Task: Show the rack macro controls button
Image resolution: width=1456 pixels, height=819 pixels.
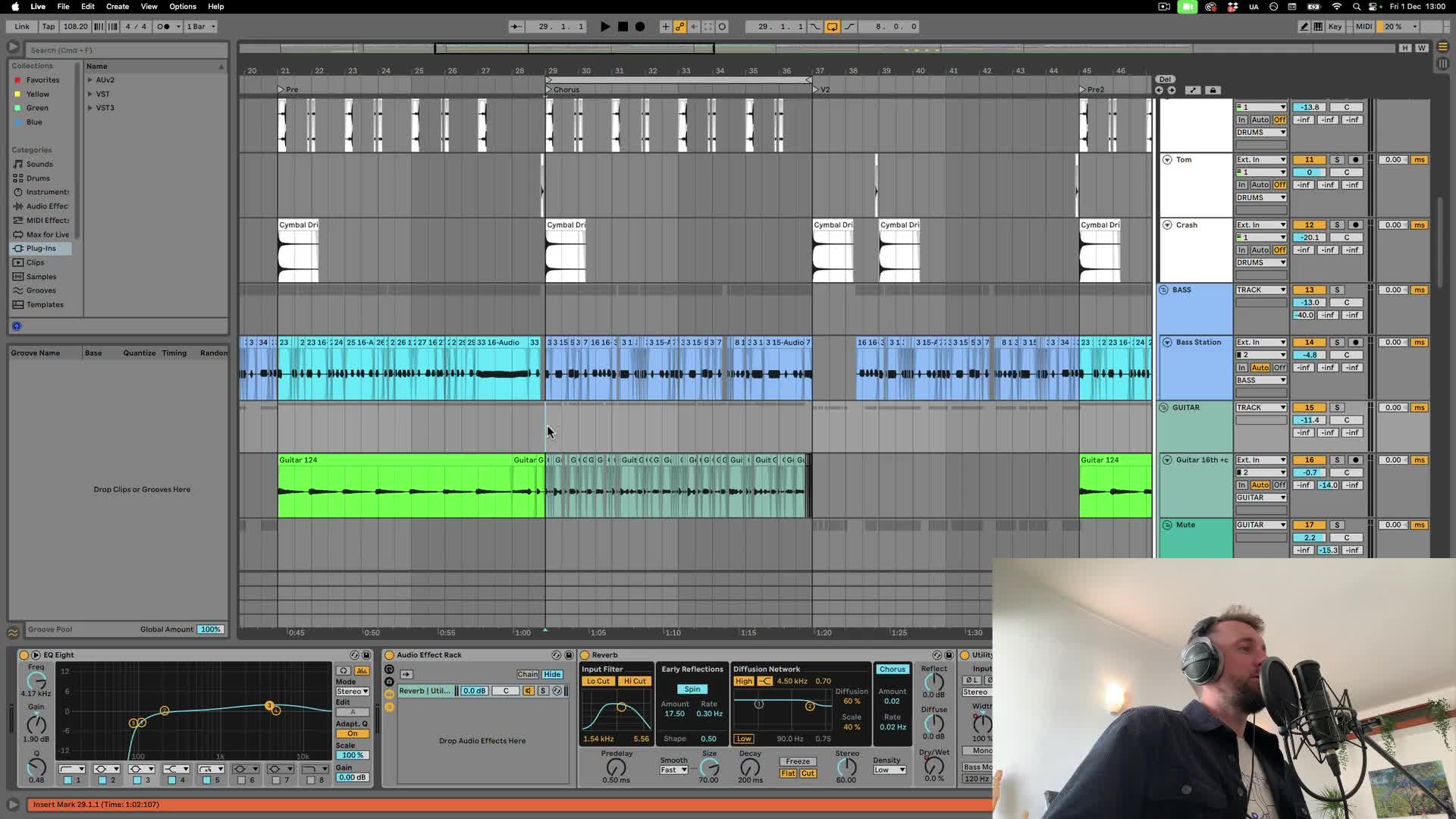Action: point(389,670)
